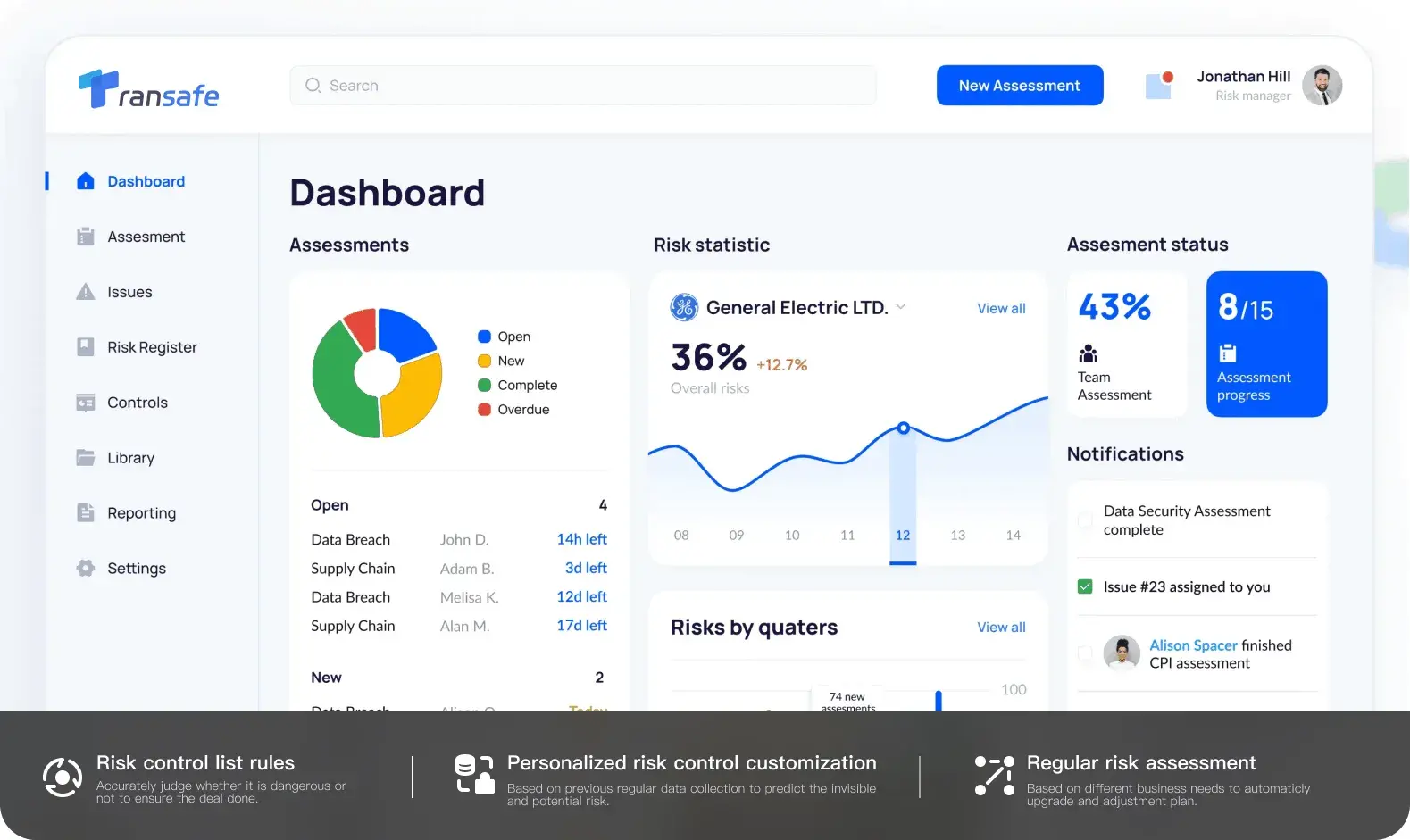The height and width of the screenshot is (840, 1410).
Task: Click into the Search field
Action: point(583,86)
